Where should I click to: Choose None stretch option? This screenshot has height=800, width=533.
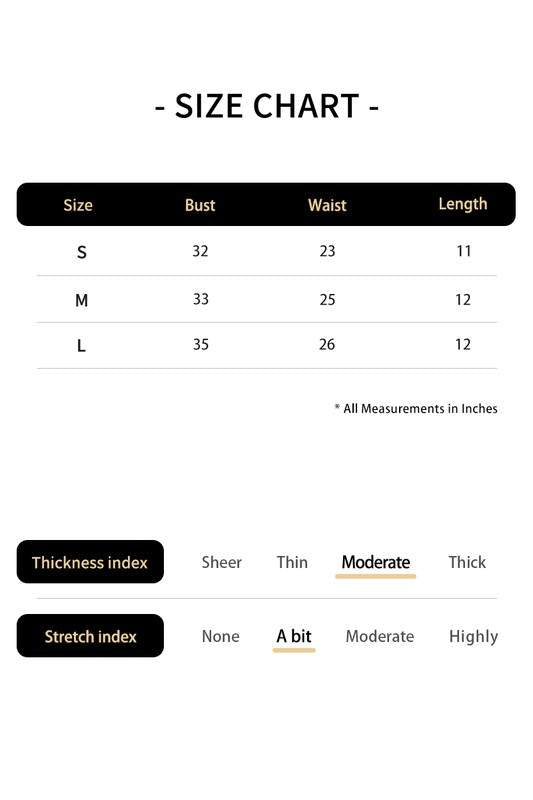220,636
